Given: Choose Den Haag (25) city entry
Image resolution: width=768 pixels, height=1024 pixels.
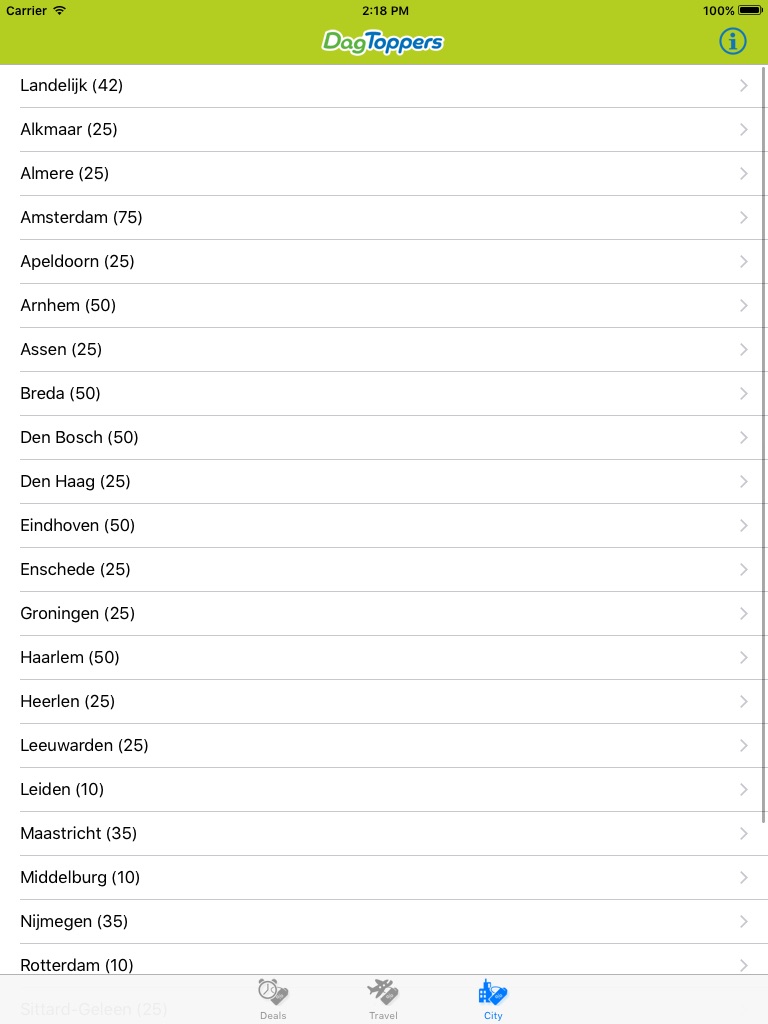Looking at the screenshot, I should coord(75,482).
